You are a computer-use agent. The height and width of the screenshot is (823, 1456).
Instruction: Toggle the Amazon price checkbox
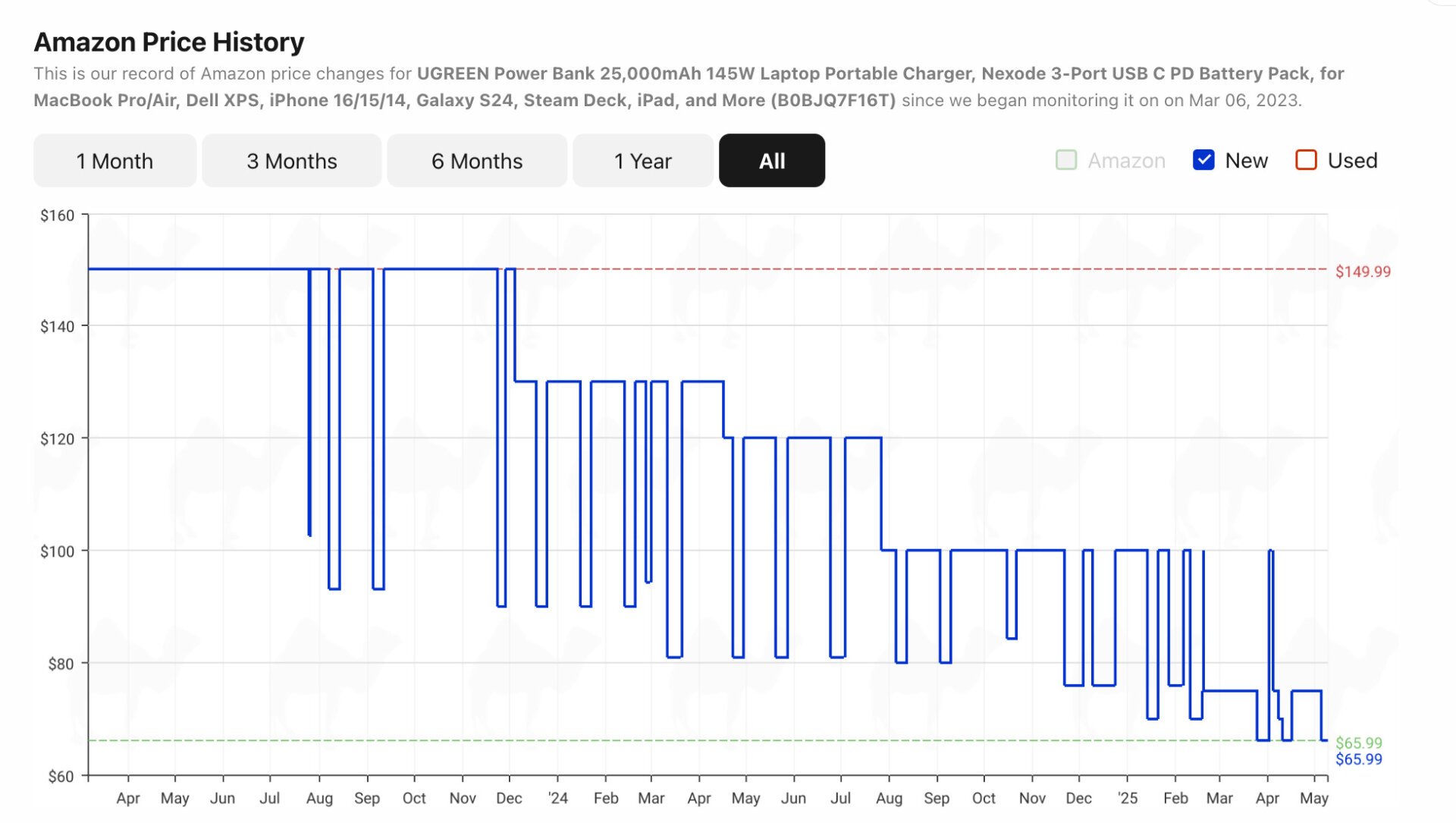[1066, 160]
